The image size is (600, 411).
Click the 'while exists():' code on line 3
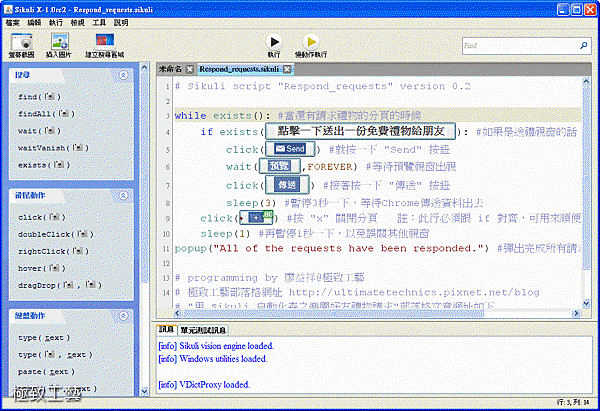[223, 116]
